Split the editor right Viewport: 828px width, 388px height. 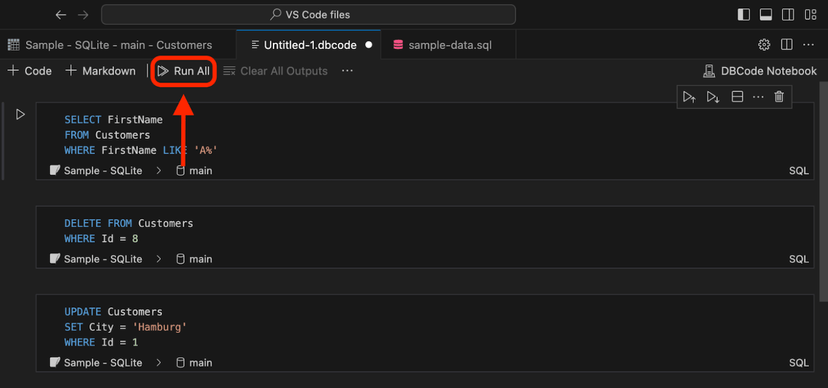click(786, 45)
